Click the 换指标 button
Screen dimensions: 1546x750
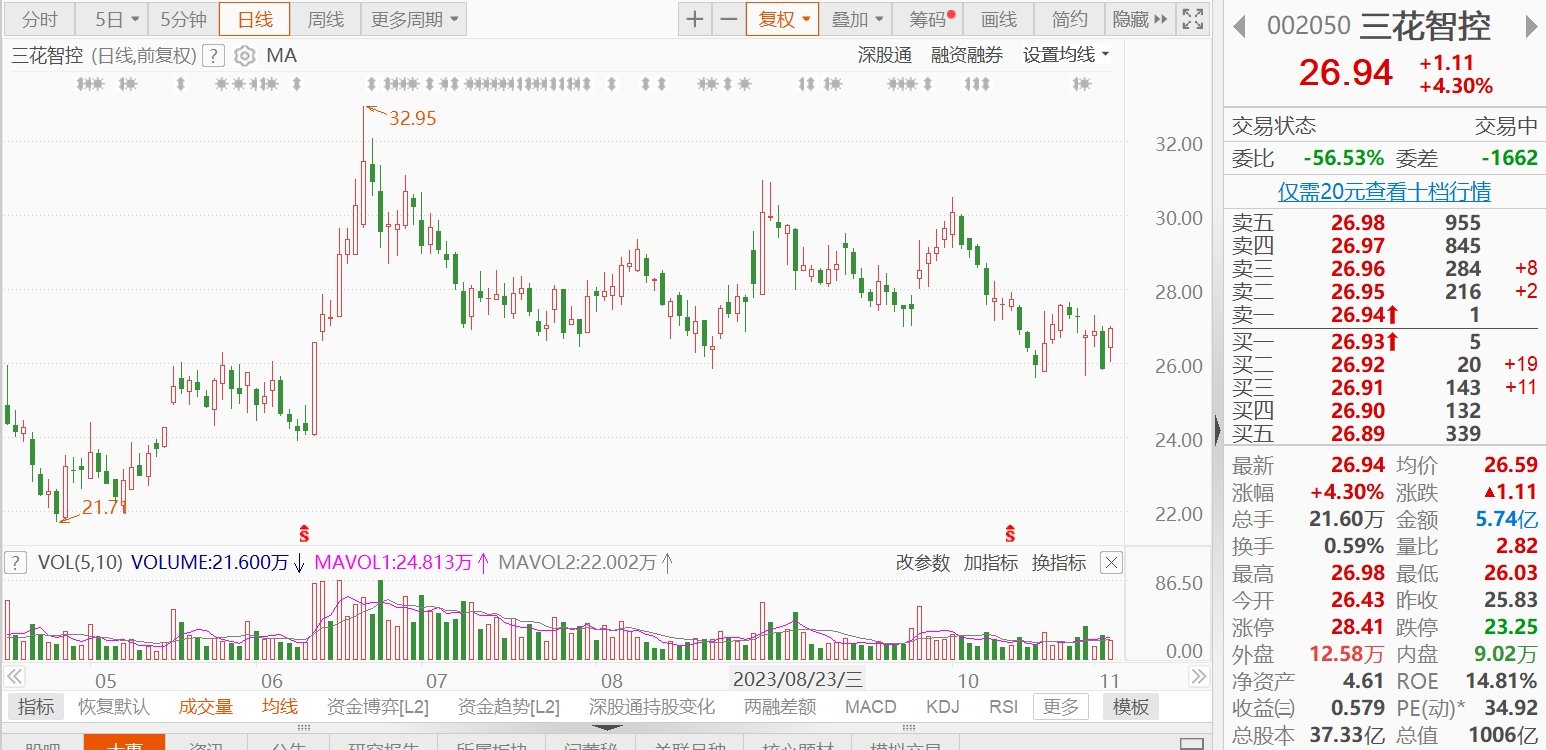click(x=1058, y=563)
